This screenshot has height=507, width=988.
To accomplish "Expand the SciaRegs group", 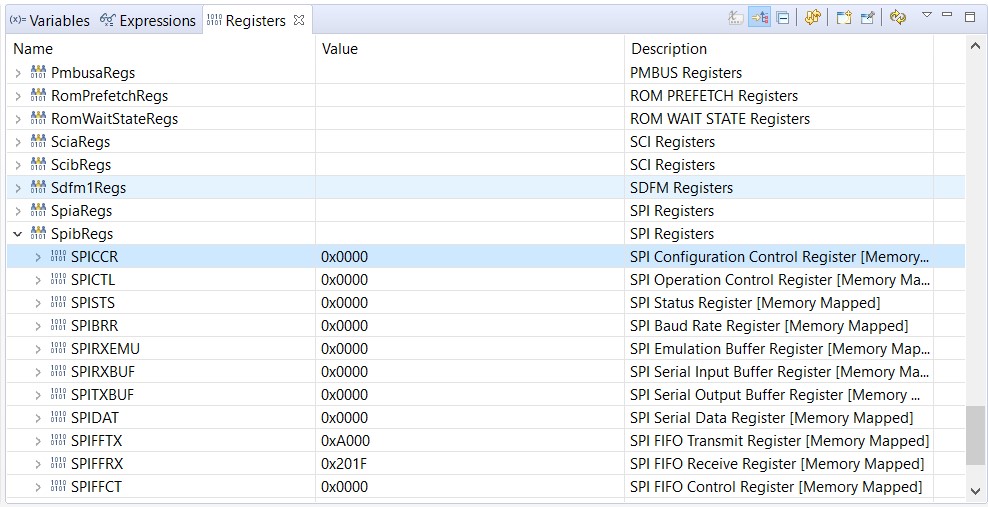I will [x=18, y=142].
